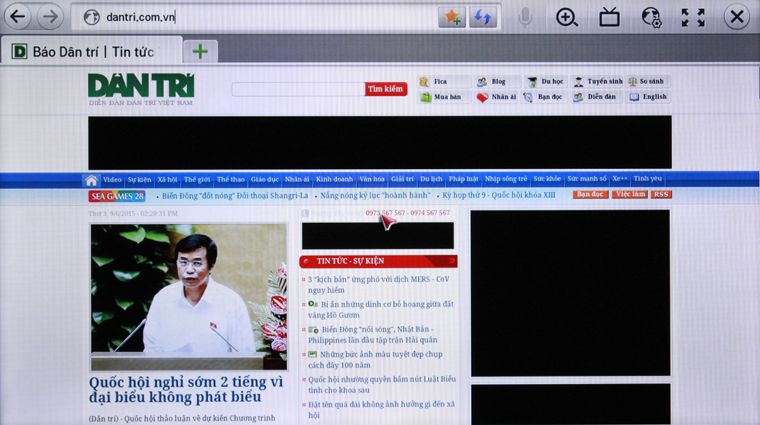Screen dimensions: 760x425
Task: Open the Tình yêu menu item
Action: [x=648, y=179]
